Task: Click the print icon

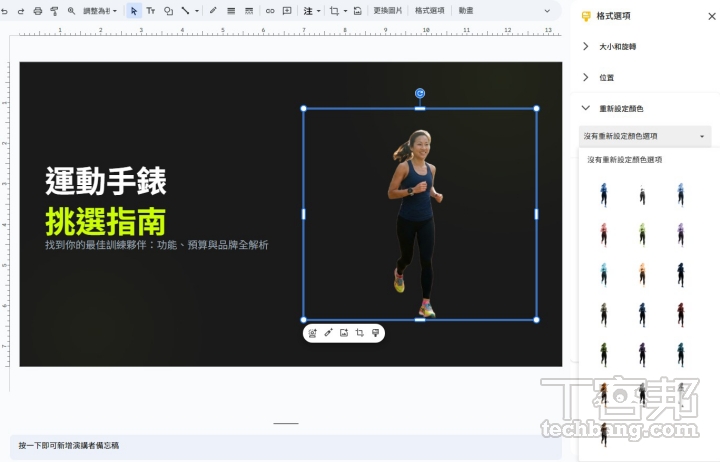Action: click(38, 11)
